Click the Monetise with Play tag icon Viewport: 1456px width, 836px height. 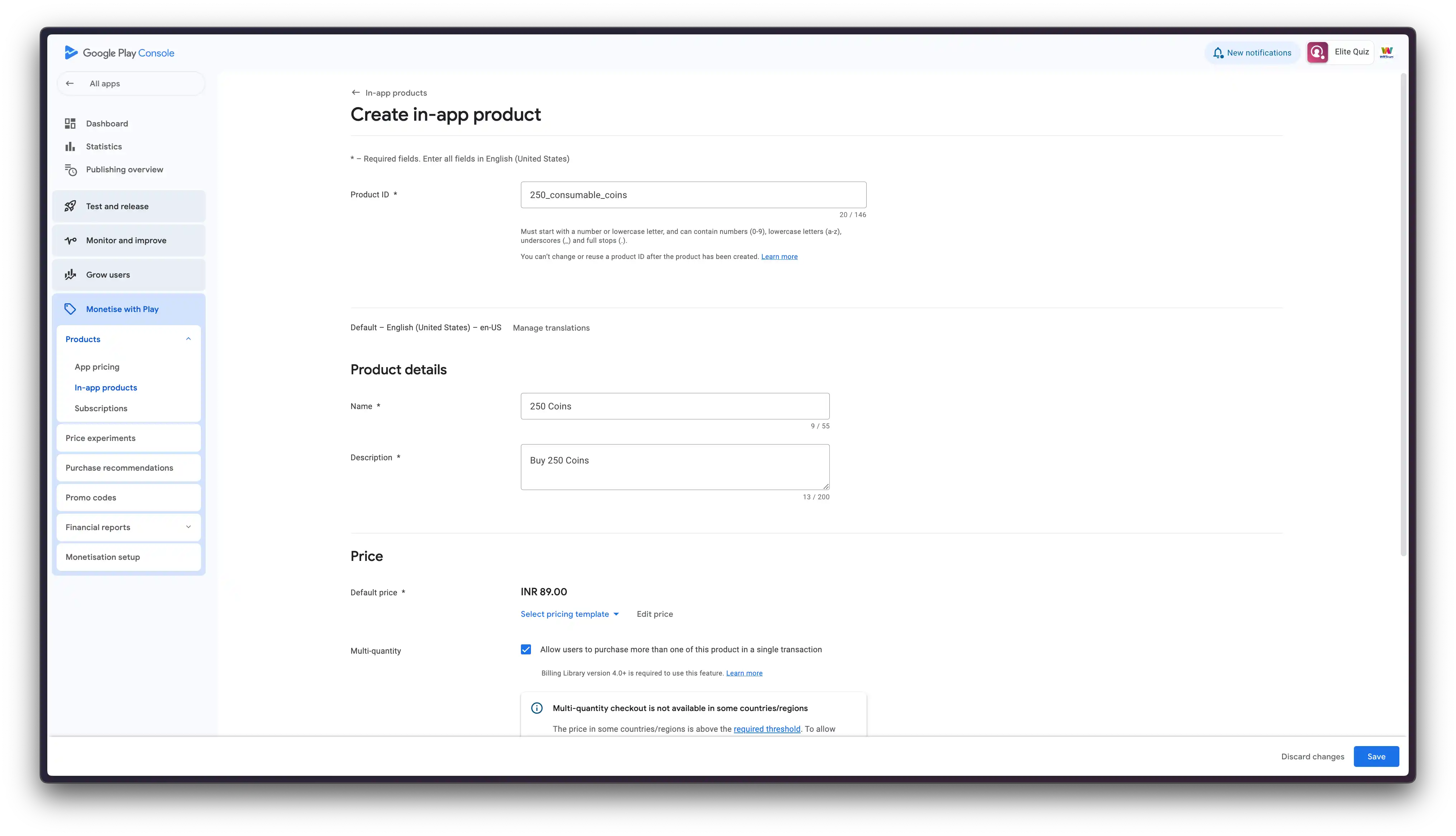coord(70,309)
